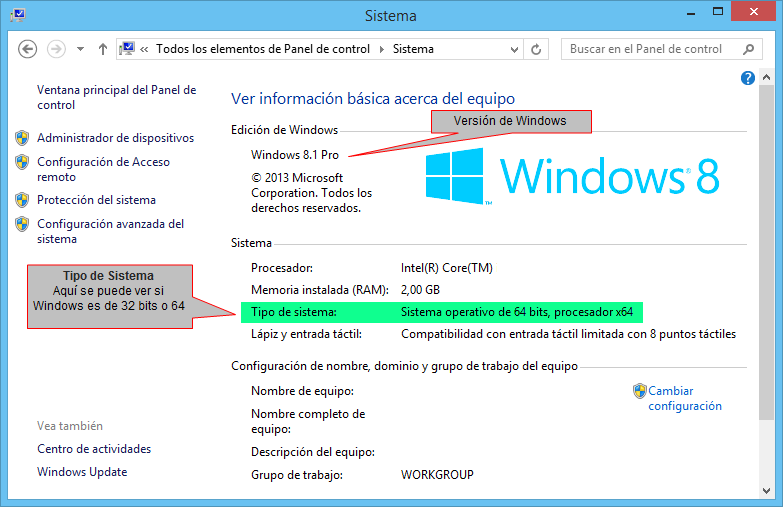Minimize the Sistema window
This screenshot has width=783, height=507.
coord(691,12)
